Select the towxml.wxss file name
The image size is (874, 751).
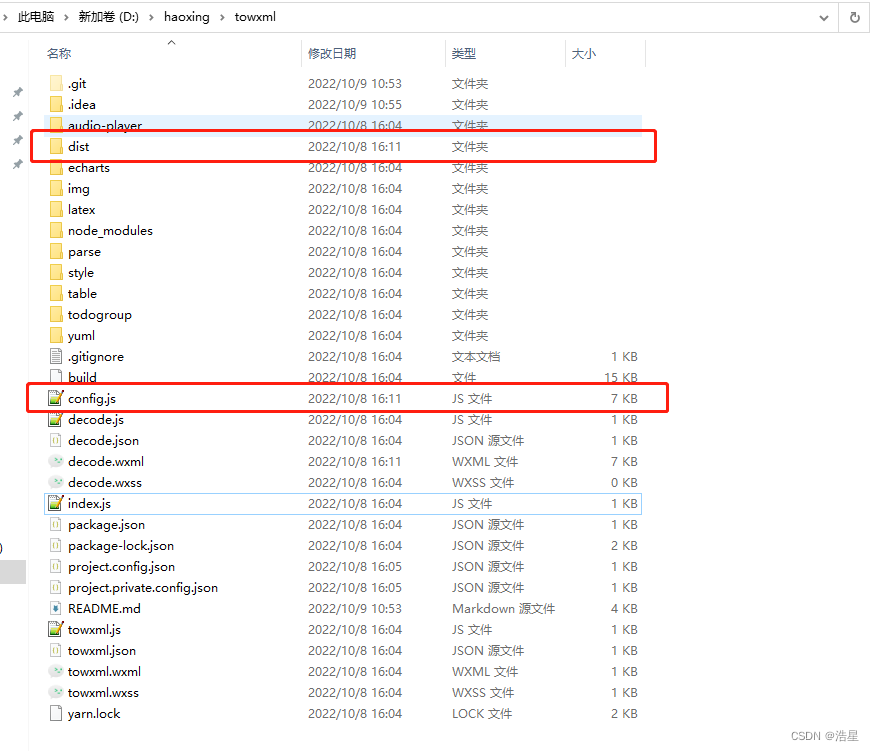(103, 692)
